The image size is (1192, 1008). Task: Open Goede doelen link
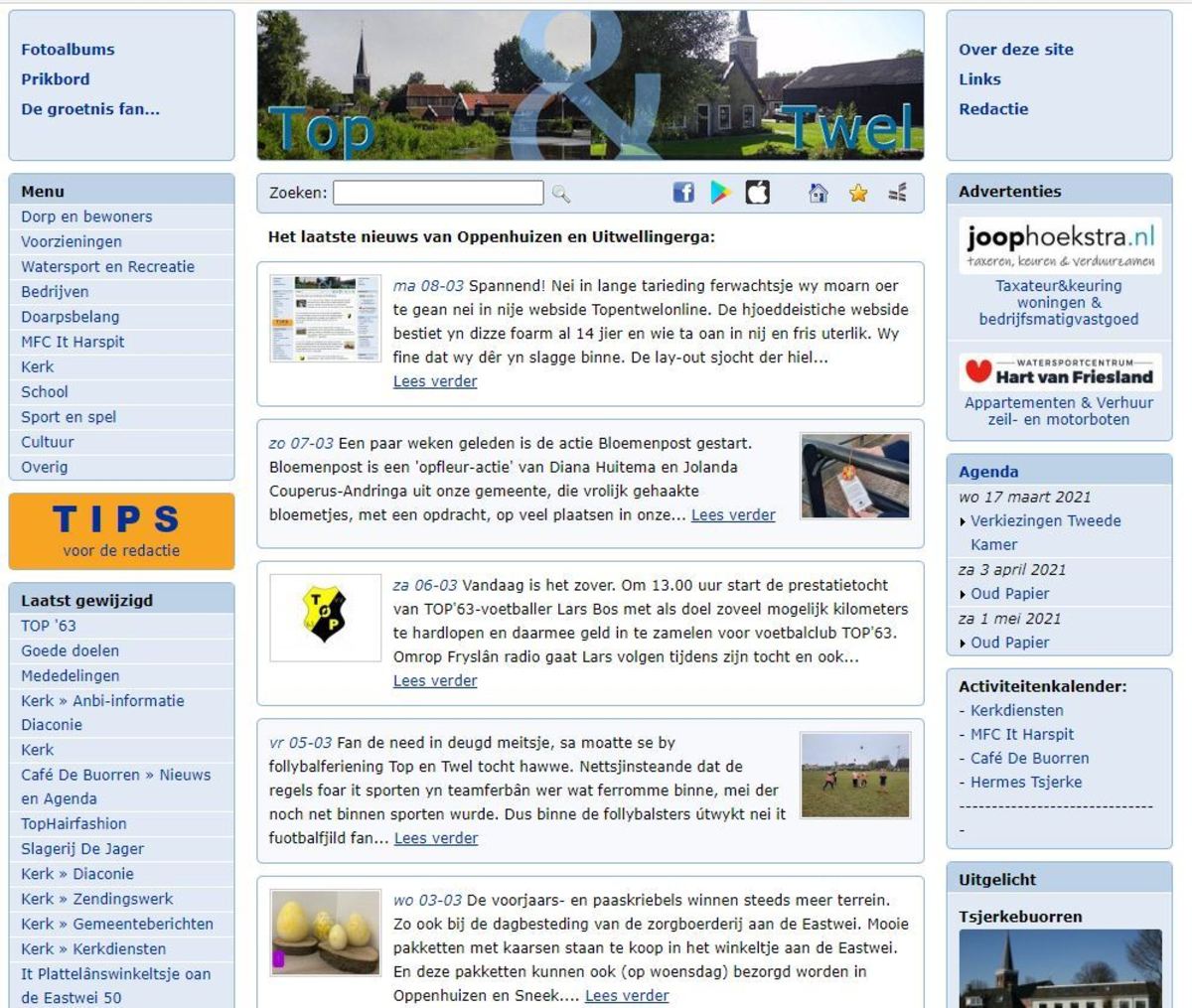point(70,650)
